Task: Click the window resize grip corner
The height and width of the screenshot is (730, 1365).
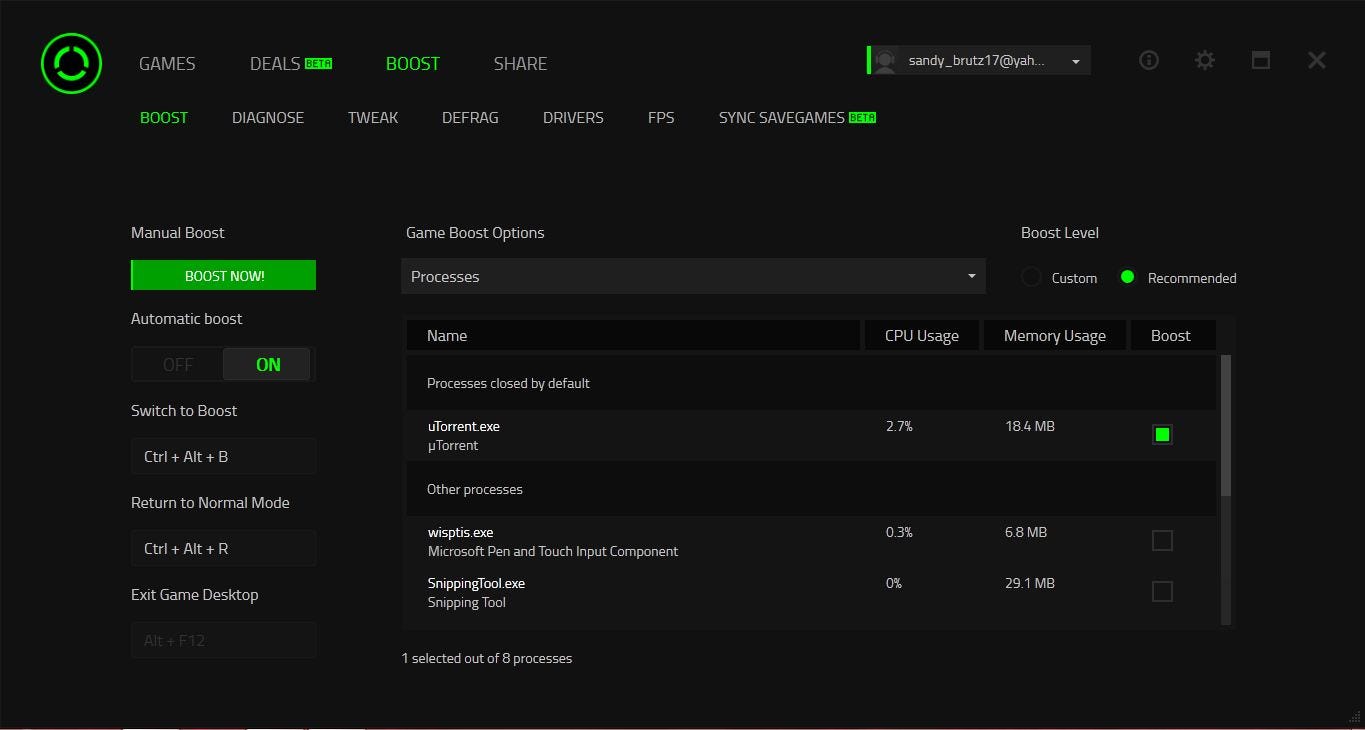Action: pyautogui.click(x=1355, y=715)
